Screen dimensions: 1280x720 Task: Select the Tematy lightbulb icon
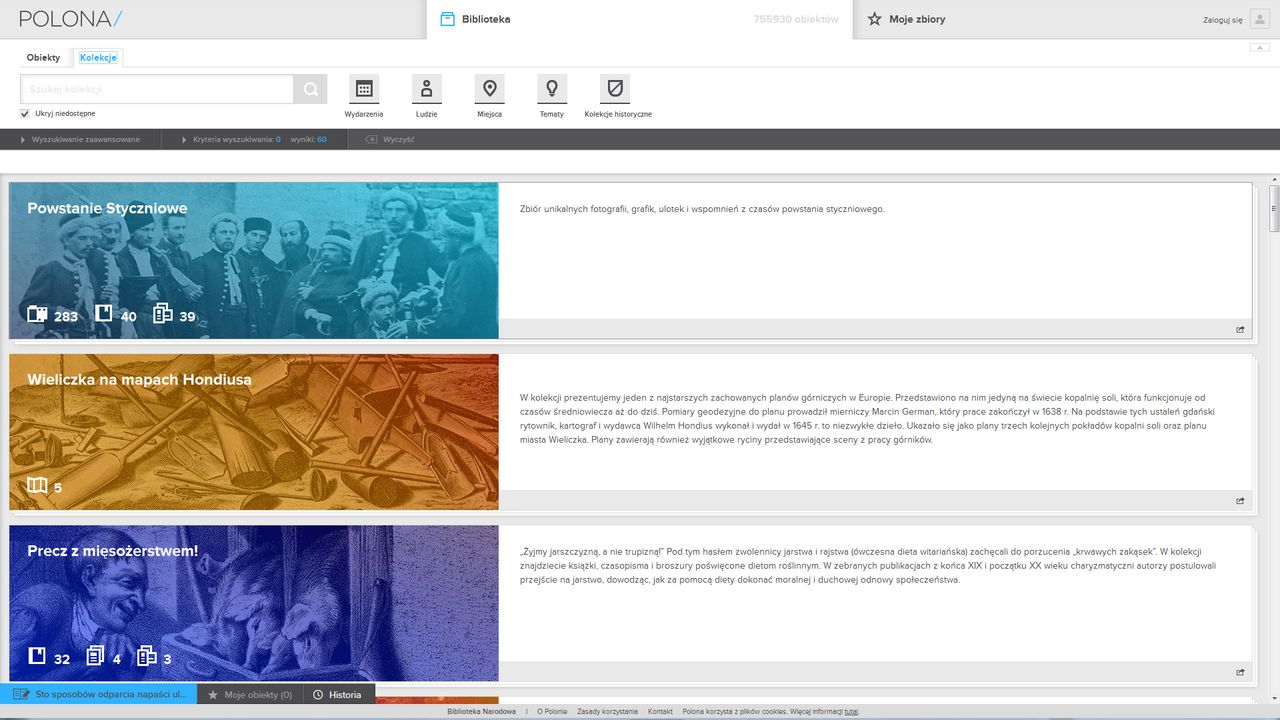[551, 89]
